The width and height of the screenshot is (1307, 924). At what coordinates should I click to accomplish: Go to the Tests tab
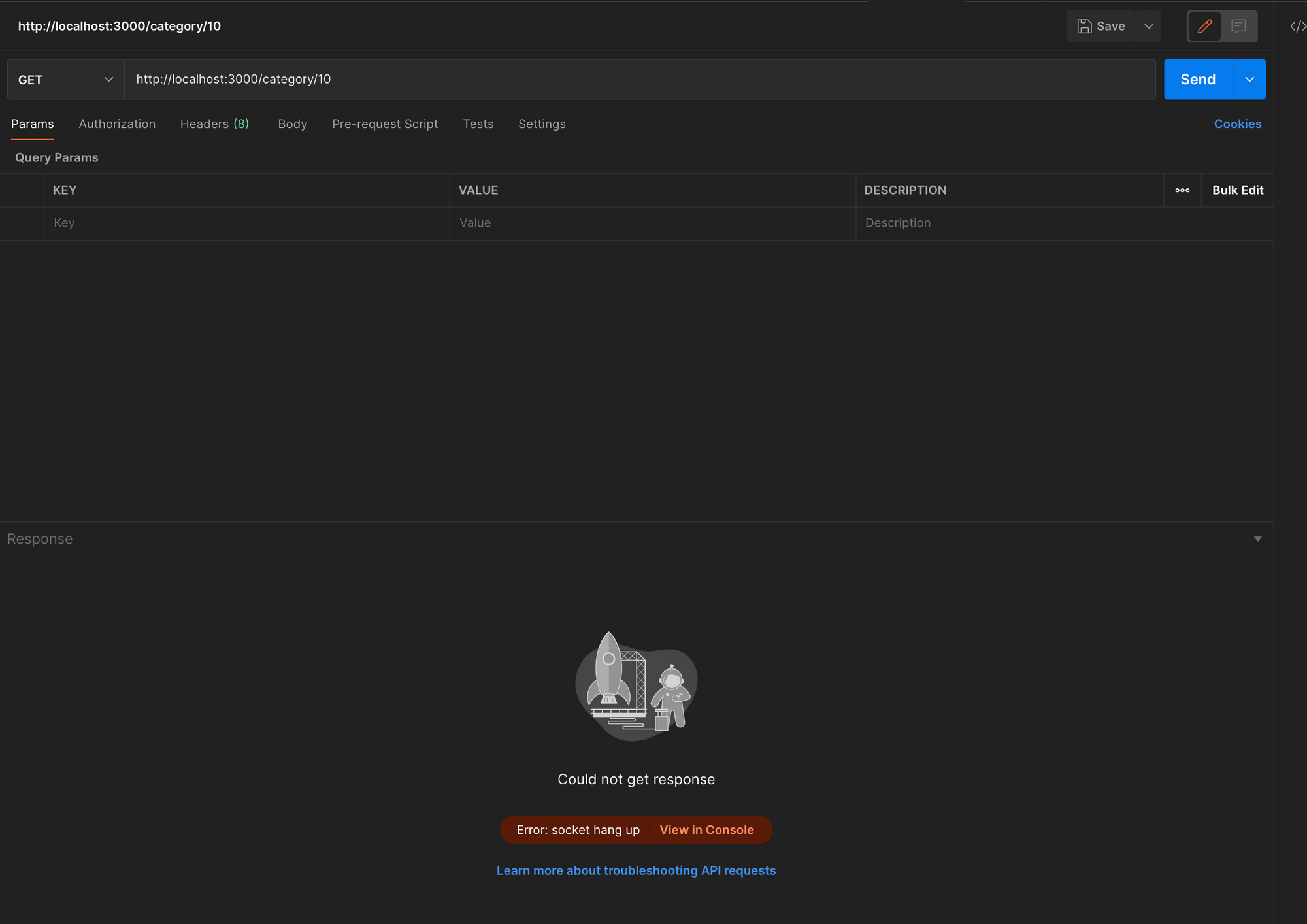478,124
